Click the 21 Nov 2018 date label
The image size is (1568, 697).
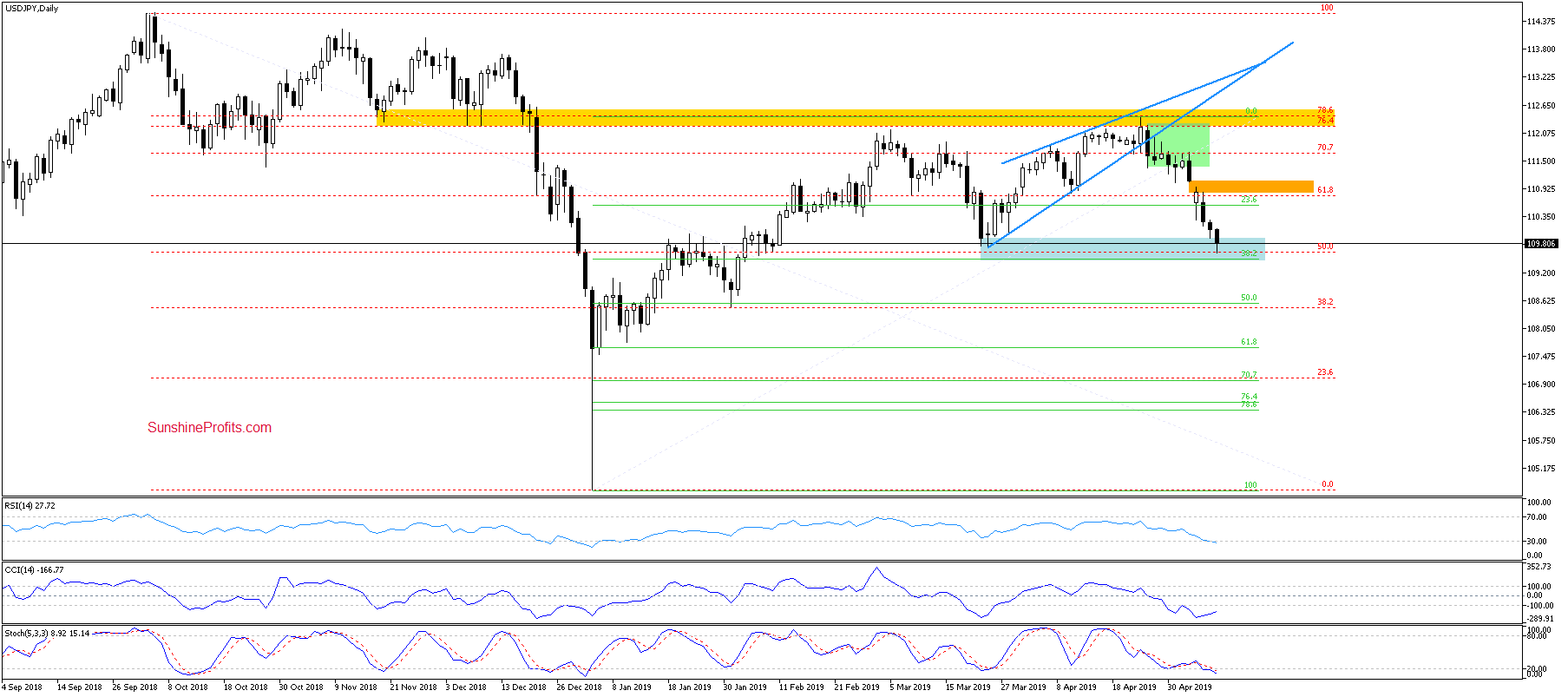[413, 687]
